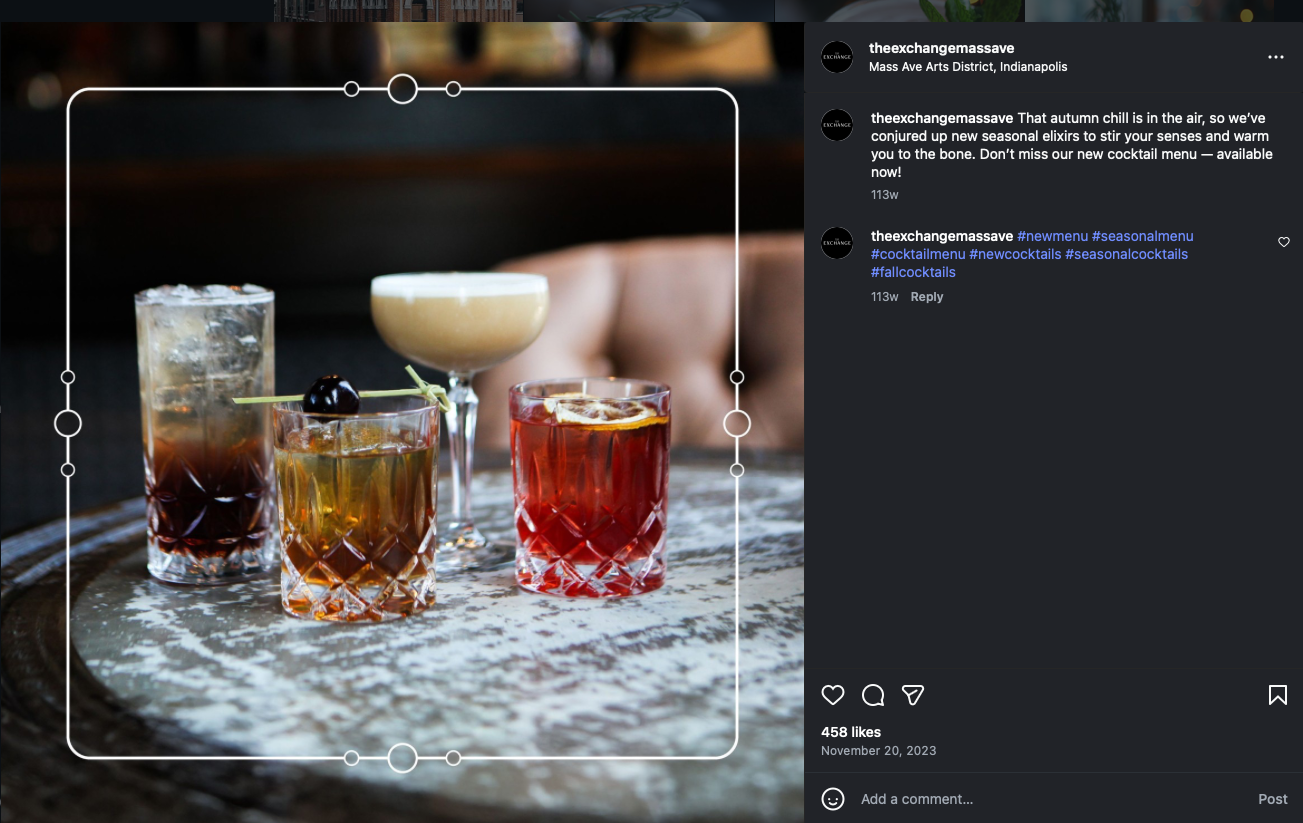Open the #newcocktails hashtag
Screen dimensions: 1303x823
(x=1015, y=254)
